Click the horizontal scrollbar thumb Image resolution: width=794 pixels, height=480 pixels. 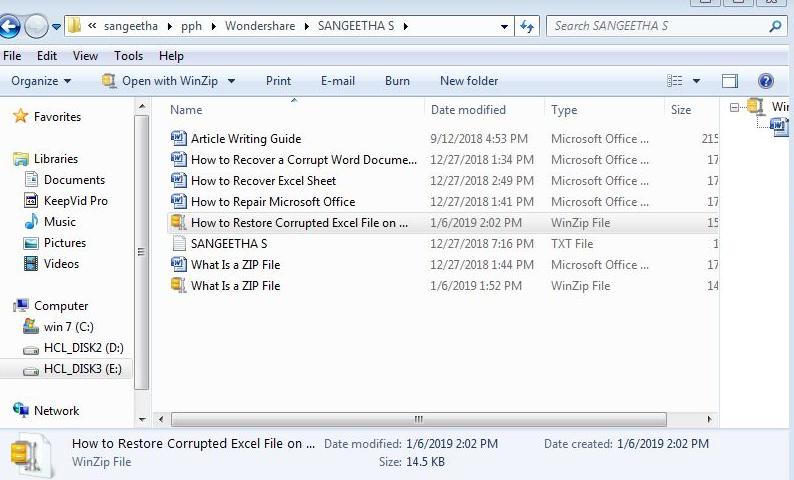click(418, 419)
